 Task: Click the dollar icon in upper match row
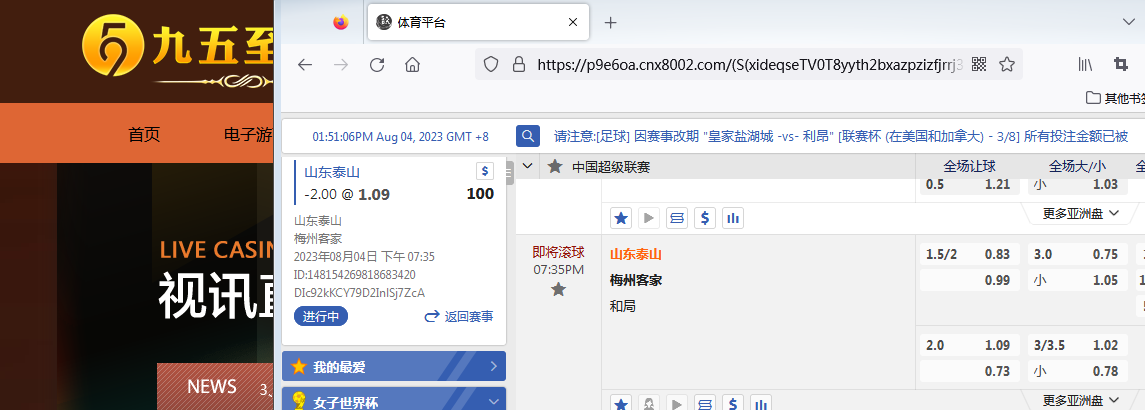(705, 217)
